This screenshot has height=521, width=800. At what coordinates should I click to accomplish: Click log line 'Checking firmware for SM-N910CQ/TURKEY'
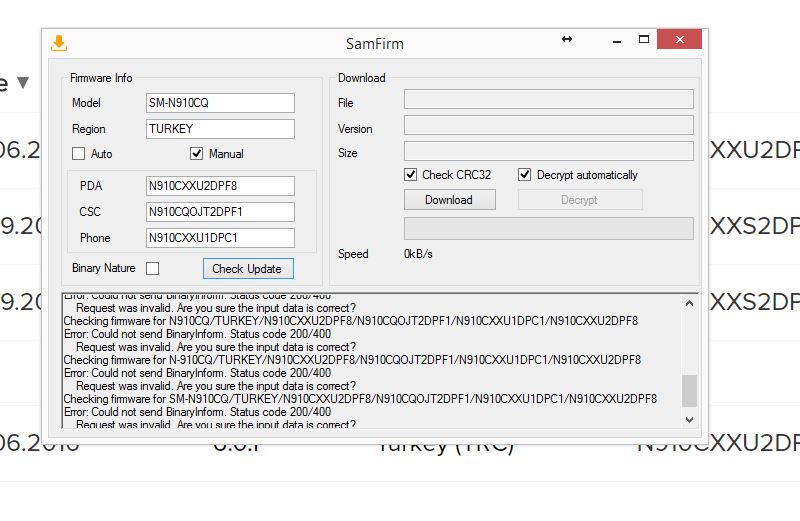point(360,399)
